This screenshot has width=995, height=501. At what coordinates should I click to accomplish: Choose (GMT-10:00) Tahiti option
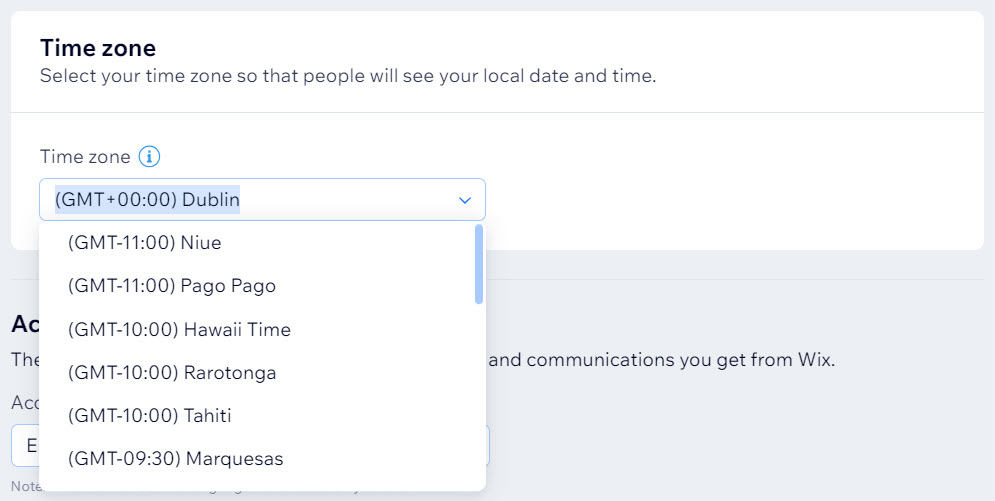pos(257,415)
